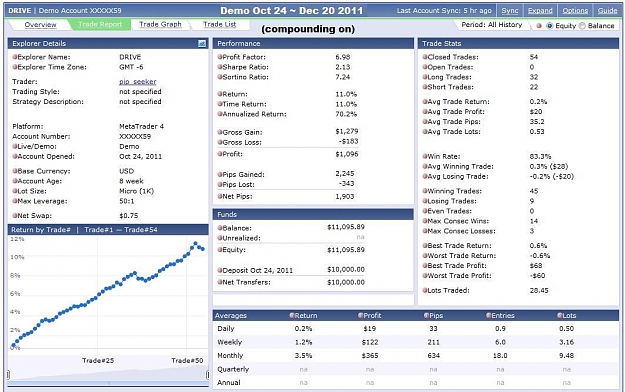
Task: Click the Sync link in header
Action: [509, 11]
